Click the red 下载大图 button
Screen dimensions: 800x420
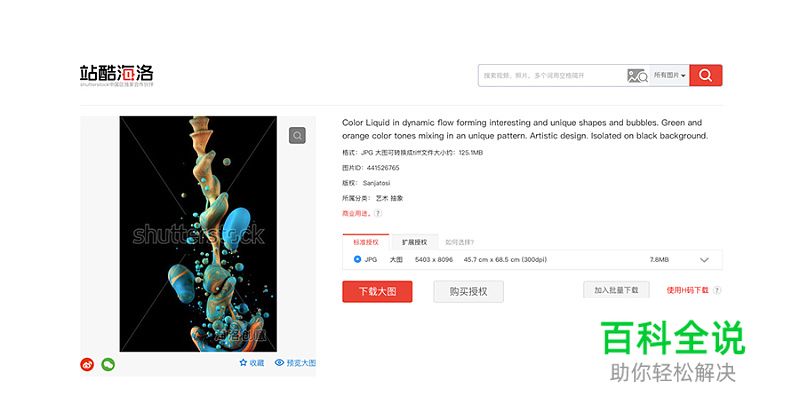click(x=377, y=291)
